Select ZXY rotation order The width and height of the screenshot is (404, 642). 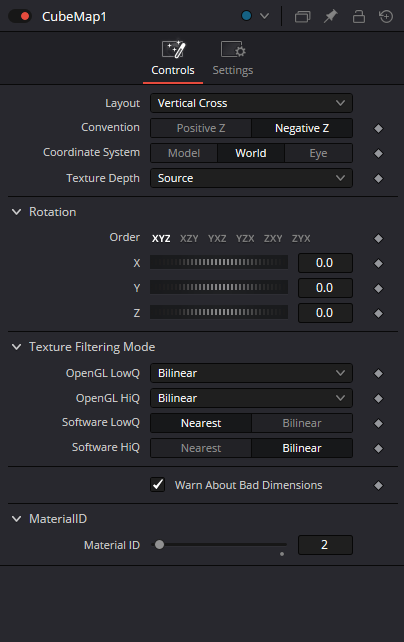[x=273, y=238]
